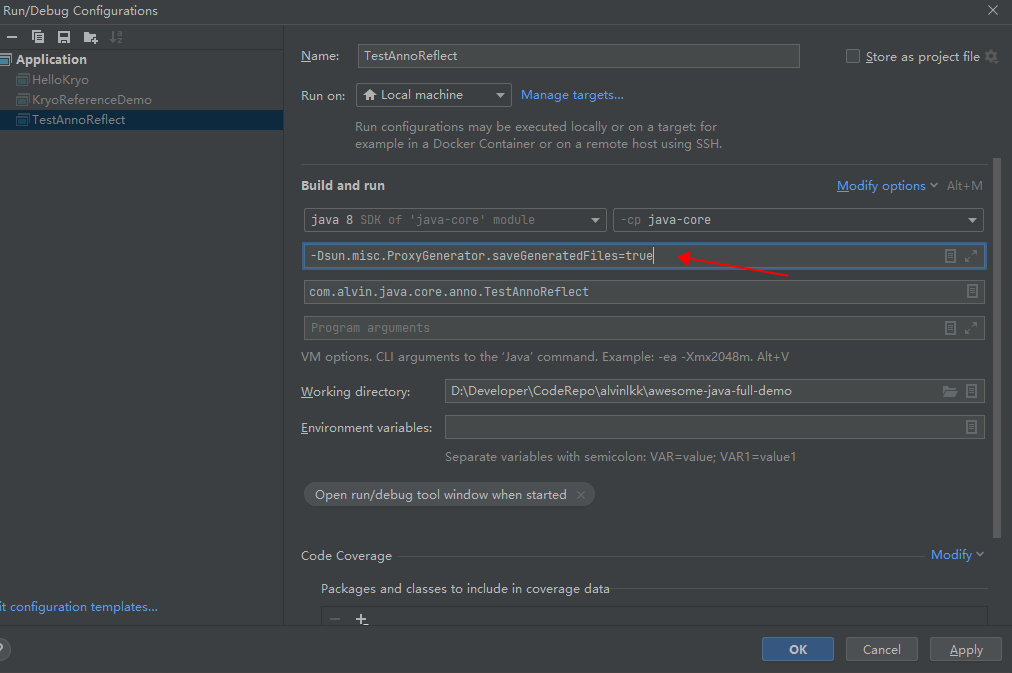This screenshot has height=673, width=1012.
Task: Open environment variables editor icon
Action: 971,427
